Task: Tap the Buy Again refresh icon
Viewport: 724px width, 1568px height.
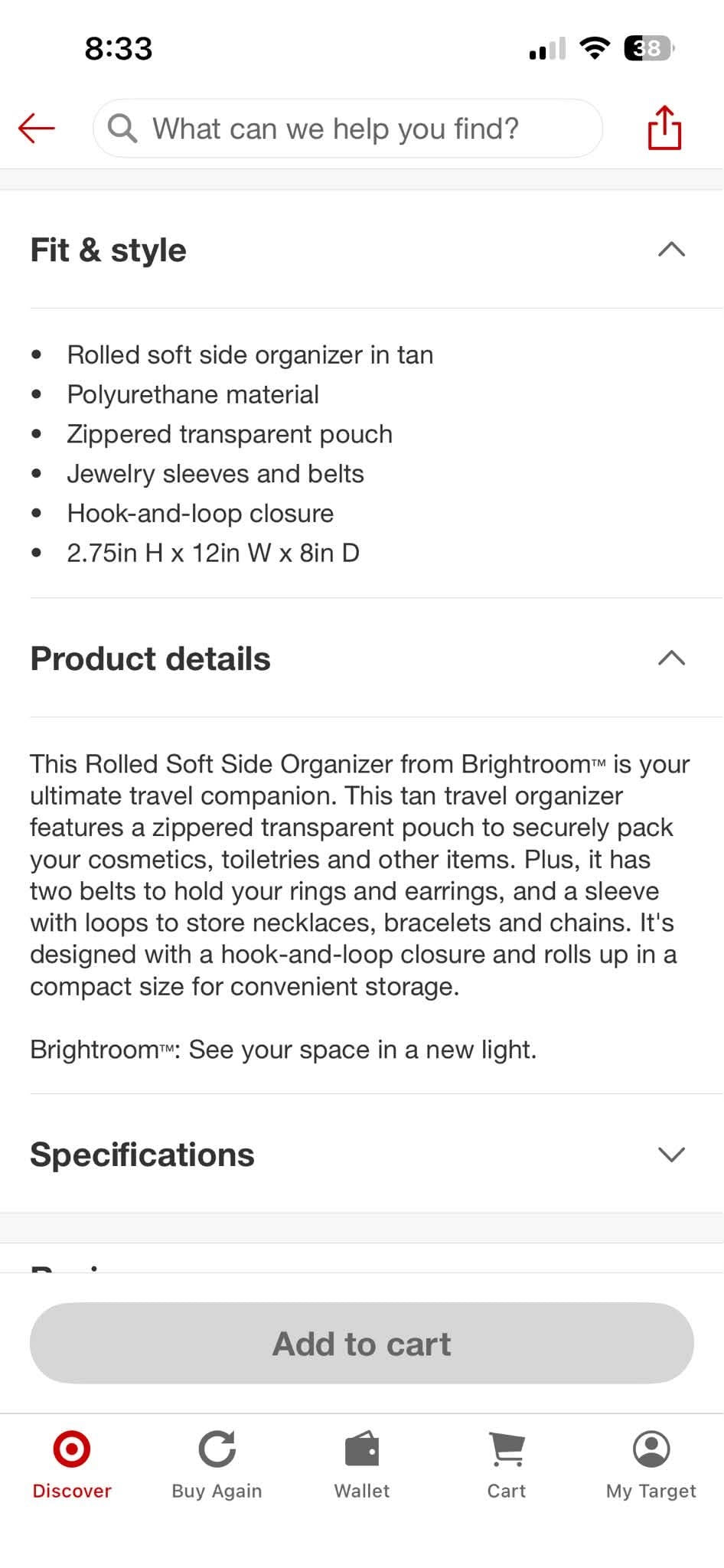Action: [x=217, y=1449]
